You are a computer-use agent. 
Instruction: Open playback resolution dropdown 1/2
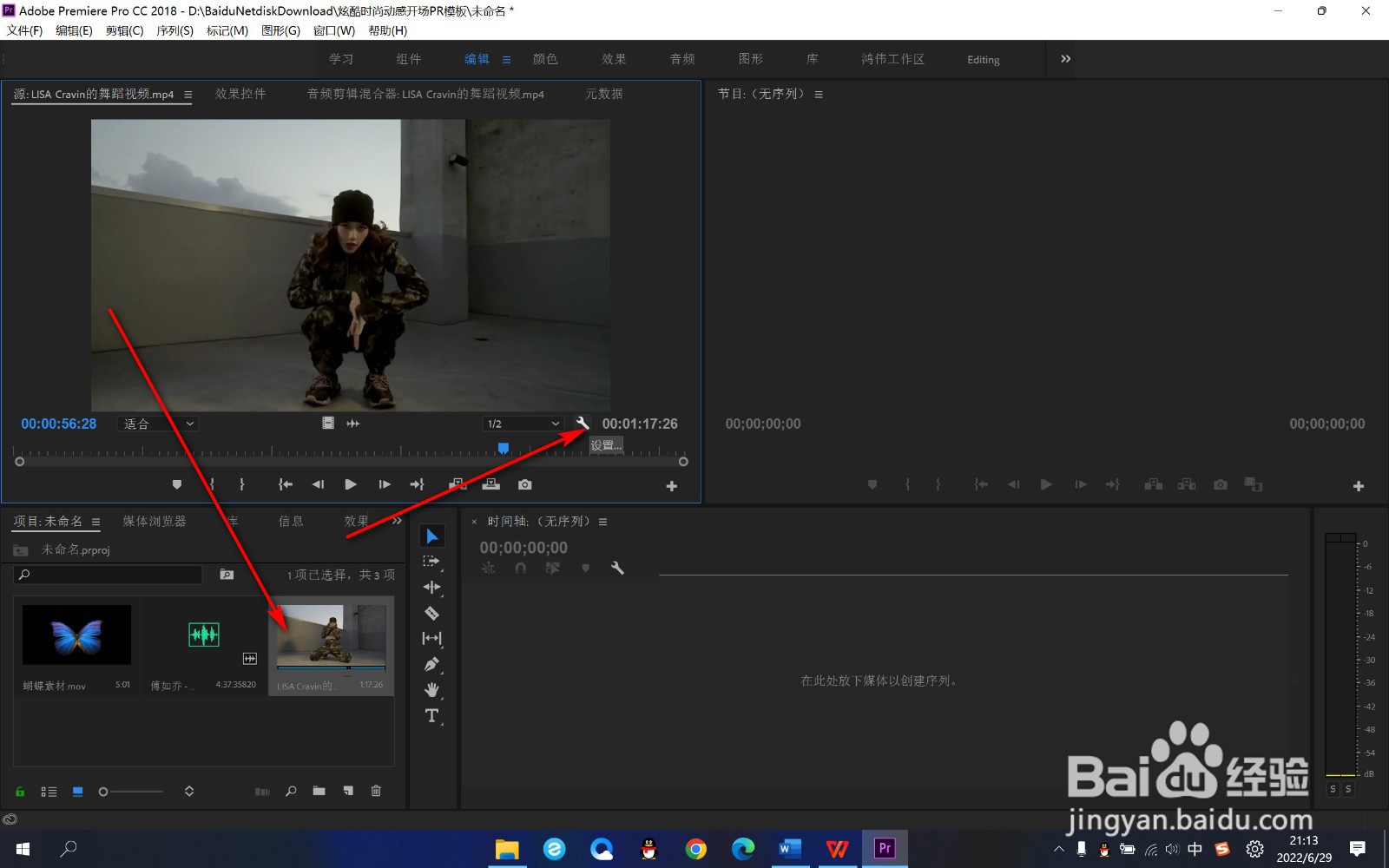(523, 424)
